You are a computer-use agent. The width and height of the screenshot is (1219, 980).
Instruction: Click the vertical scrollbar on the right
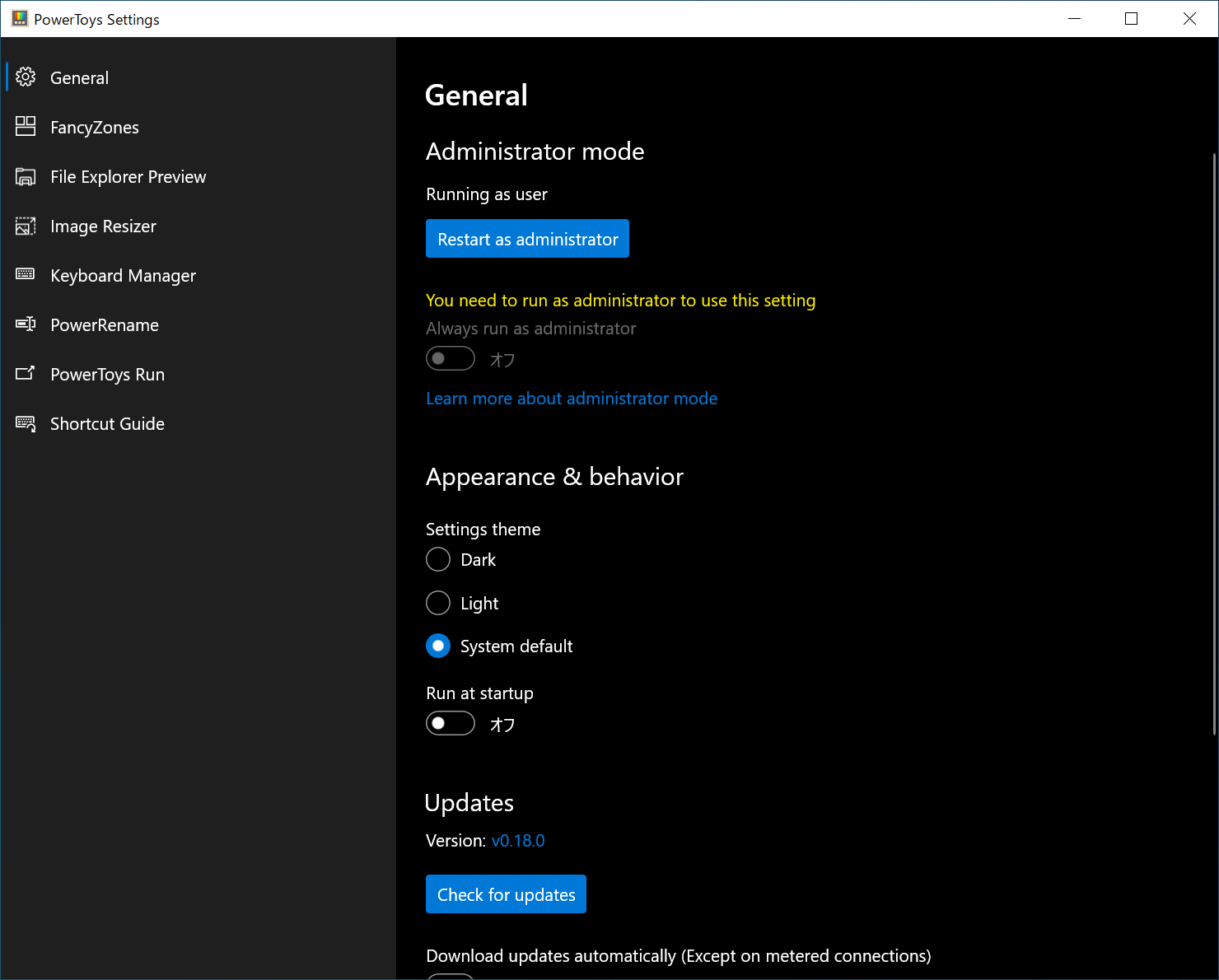pyautogui.click(x=1214, y=443)
